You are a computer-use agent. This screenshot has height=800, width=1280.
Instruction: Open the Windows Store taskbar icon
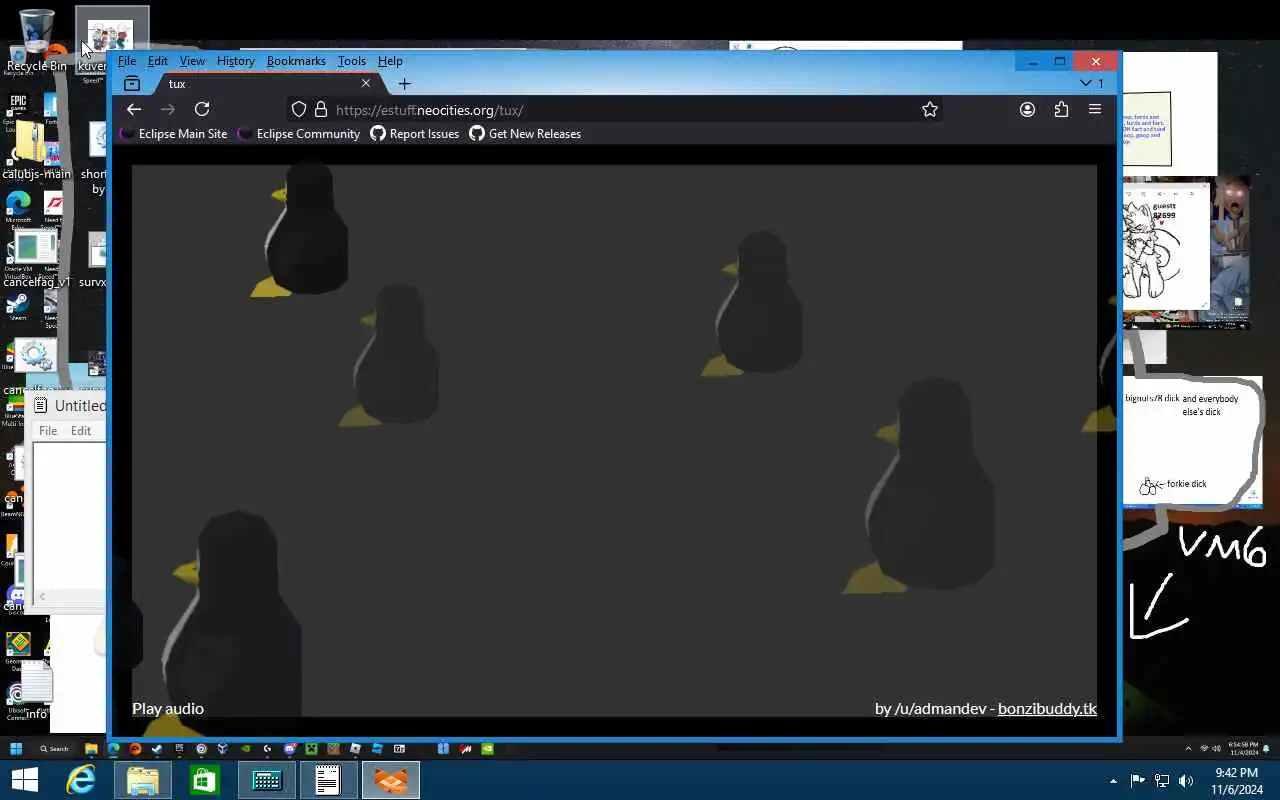click(x=205, y=780)
